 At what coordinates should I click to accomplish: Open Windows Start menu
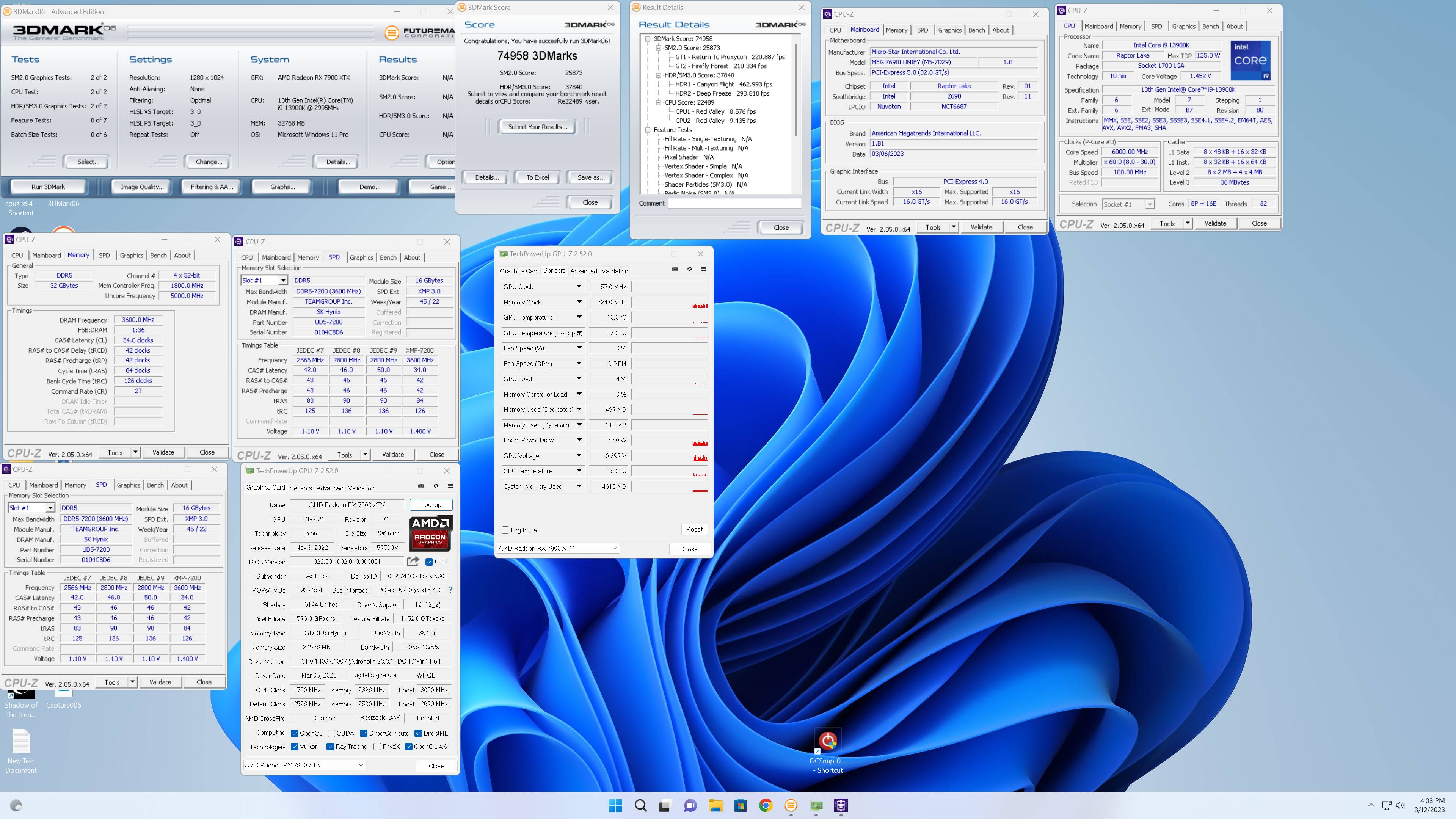pyautogui.click(x=615, y=805)
